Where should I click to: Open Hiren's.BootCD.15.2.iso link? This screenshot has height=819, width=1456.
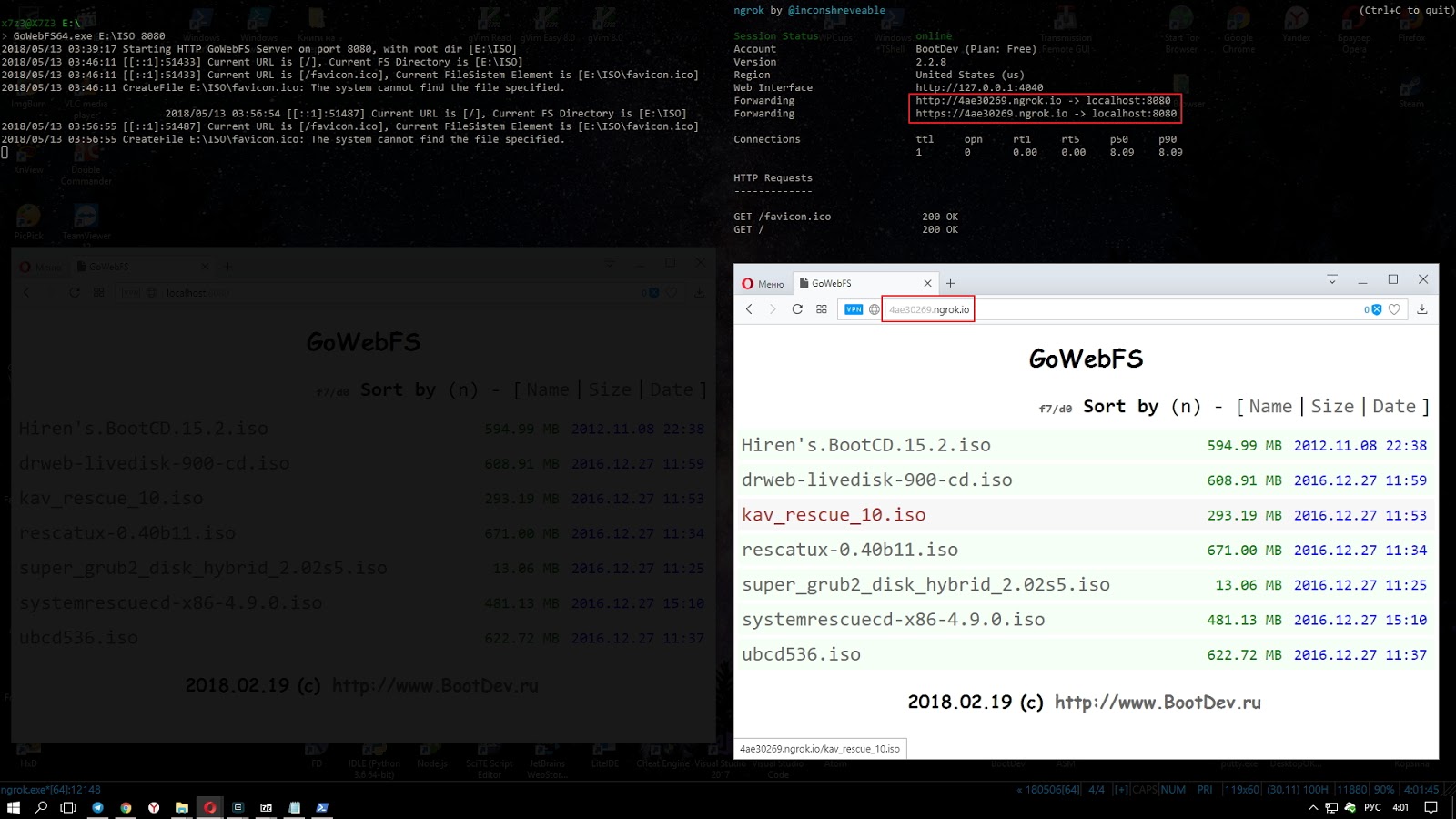pyautogui.click(x=866, y=445)
